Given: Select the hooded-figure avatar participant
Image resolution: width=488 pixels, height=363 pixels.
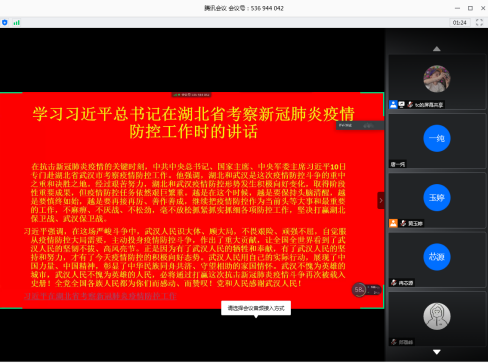Looking at the screenshot, I should point(437,316).
